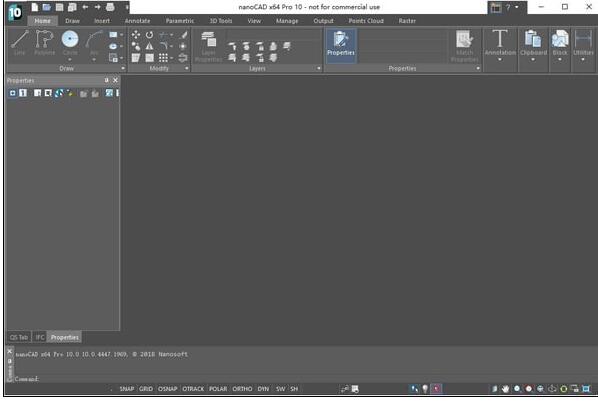This screenshot has height=402, width=598.
Task: Switch to the Parametric ribbon tab
Action: click(180, 21)
